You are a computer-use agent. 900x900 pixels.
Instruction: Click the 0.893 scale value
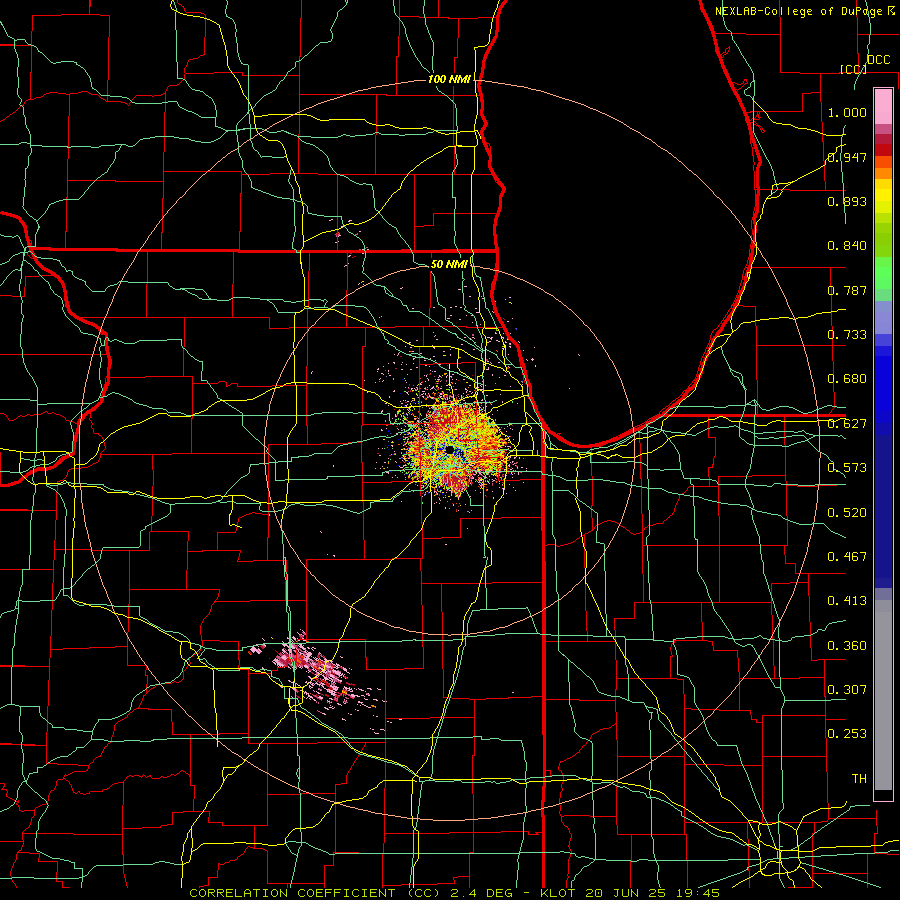click(847, 201)
